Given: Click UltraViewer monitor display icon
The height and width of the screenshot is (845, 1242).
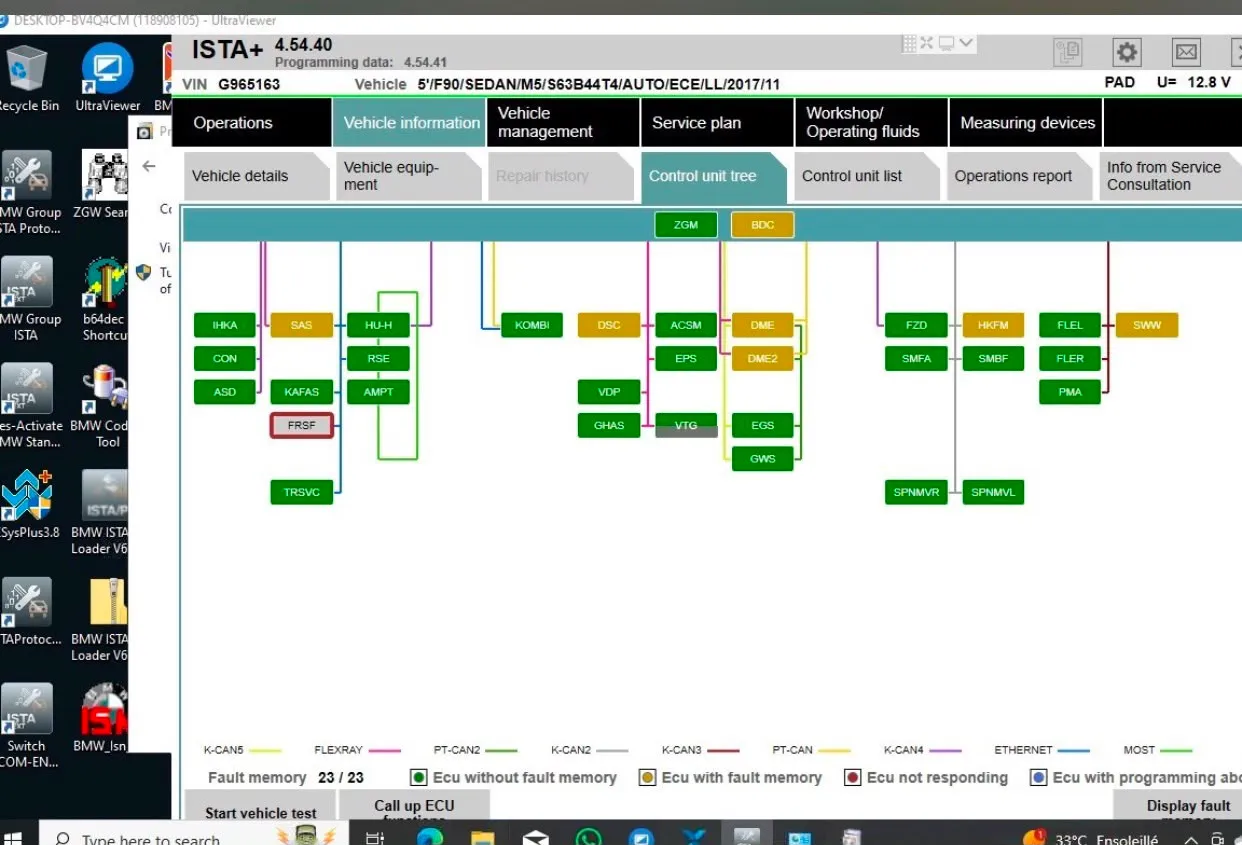Looking at the screenshot, I should pyautogui.click(x=945, y=43).
